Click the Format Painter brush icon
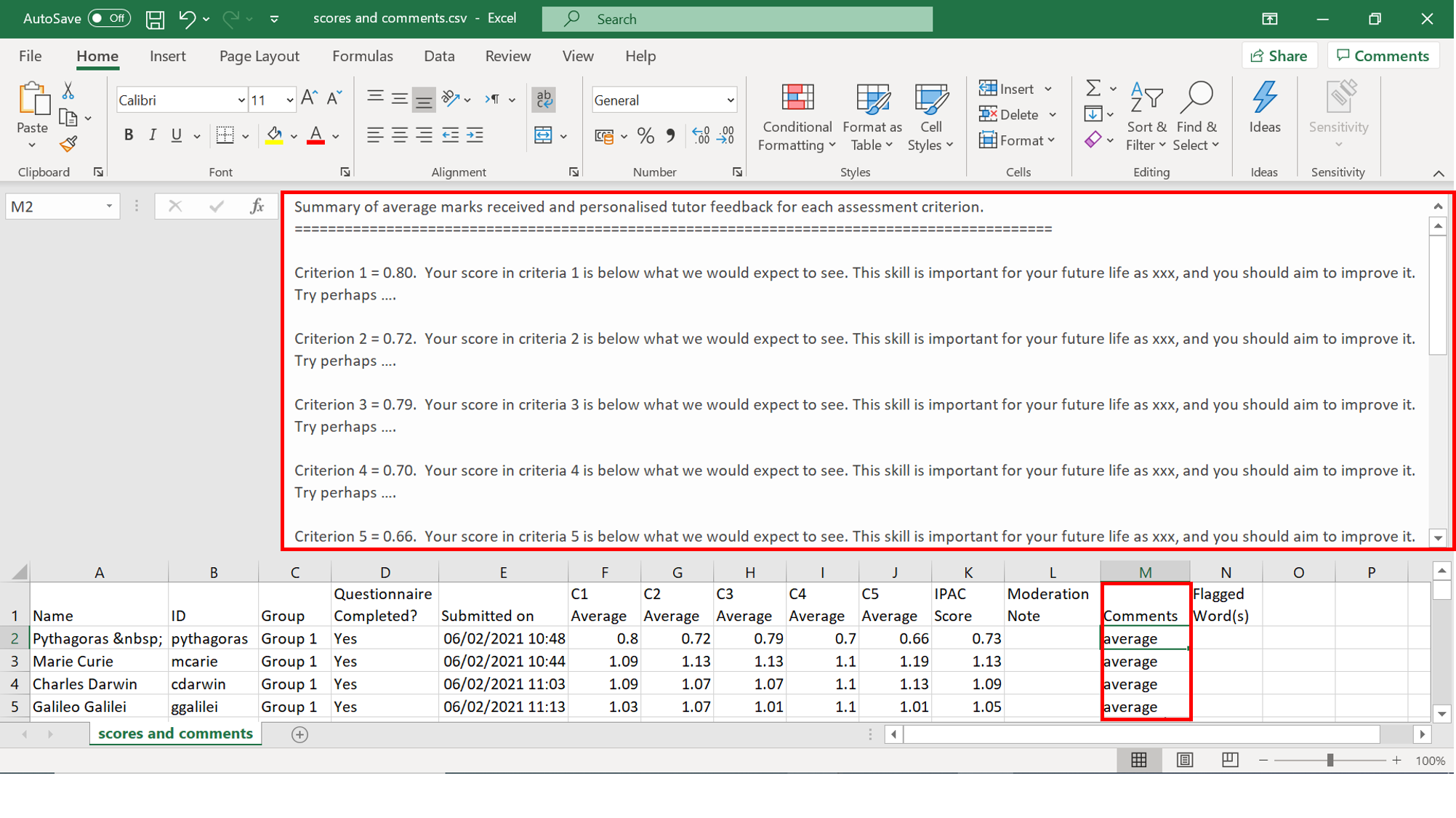 (x=68, y=144)
